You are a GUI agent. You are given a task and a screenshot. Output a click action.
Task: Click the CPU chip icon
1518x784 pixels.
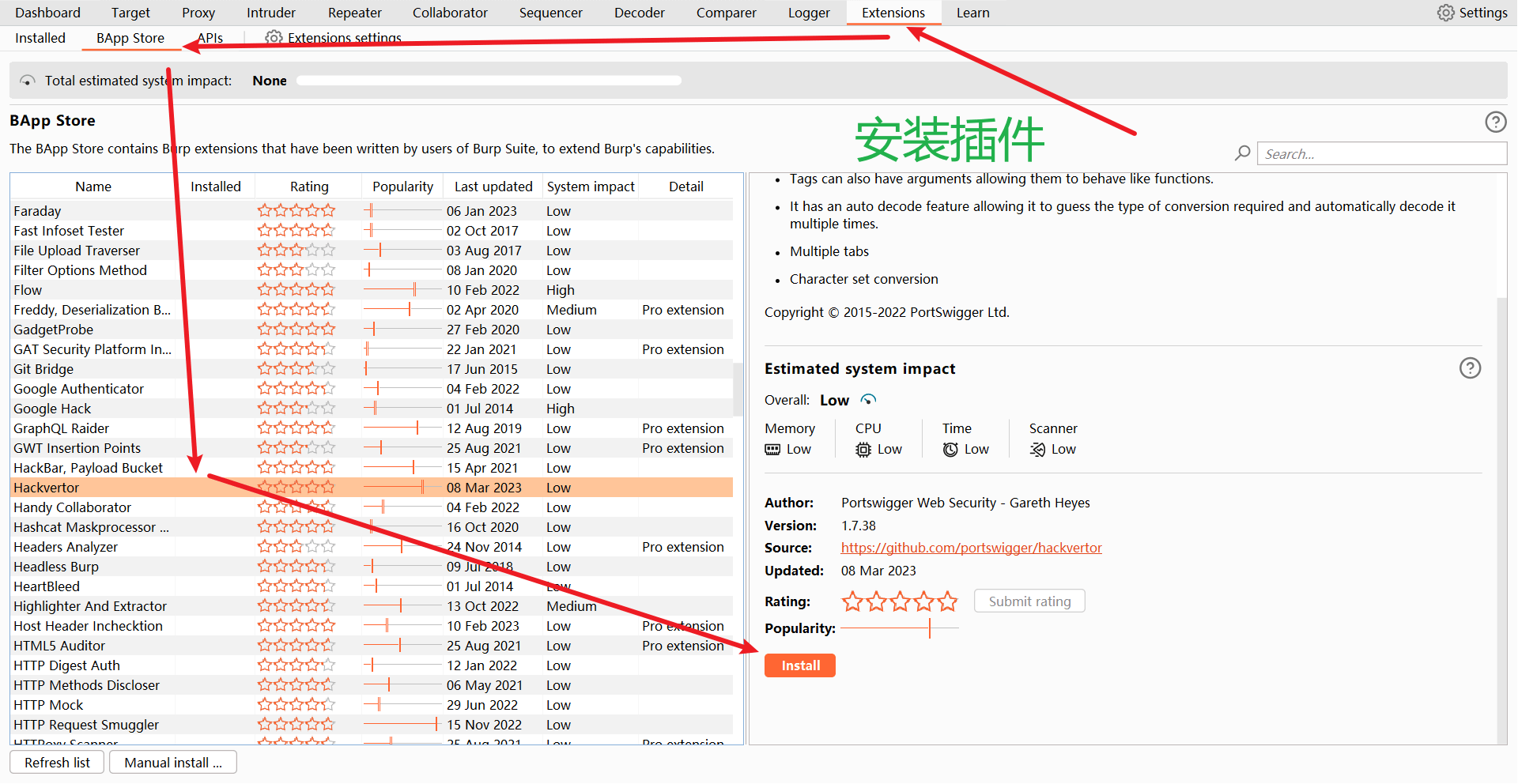click(x=863, y=450)
